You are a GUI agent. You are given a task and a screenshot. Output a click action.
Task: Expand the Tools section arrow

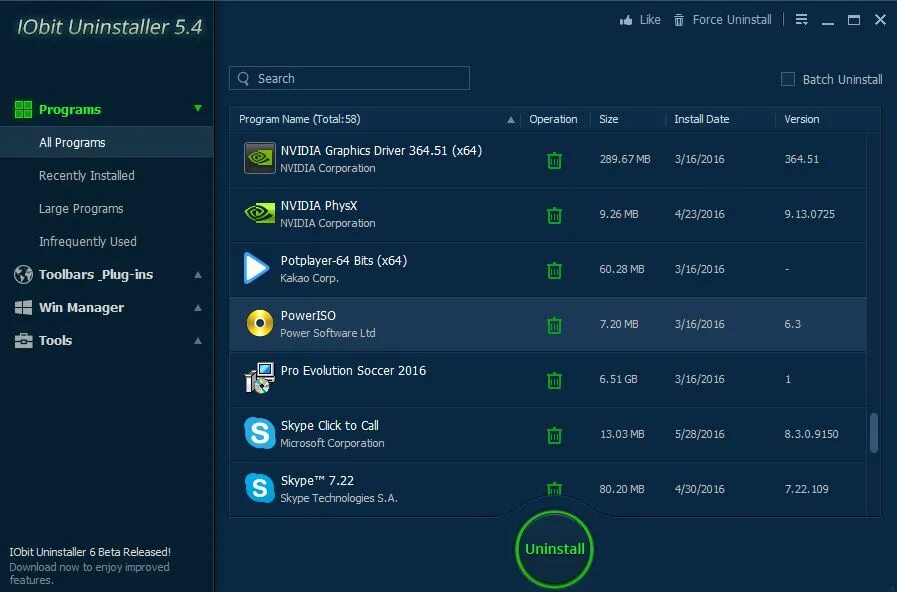[198, 341]
